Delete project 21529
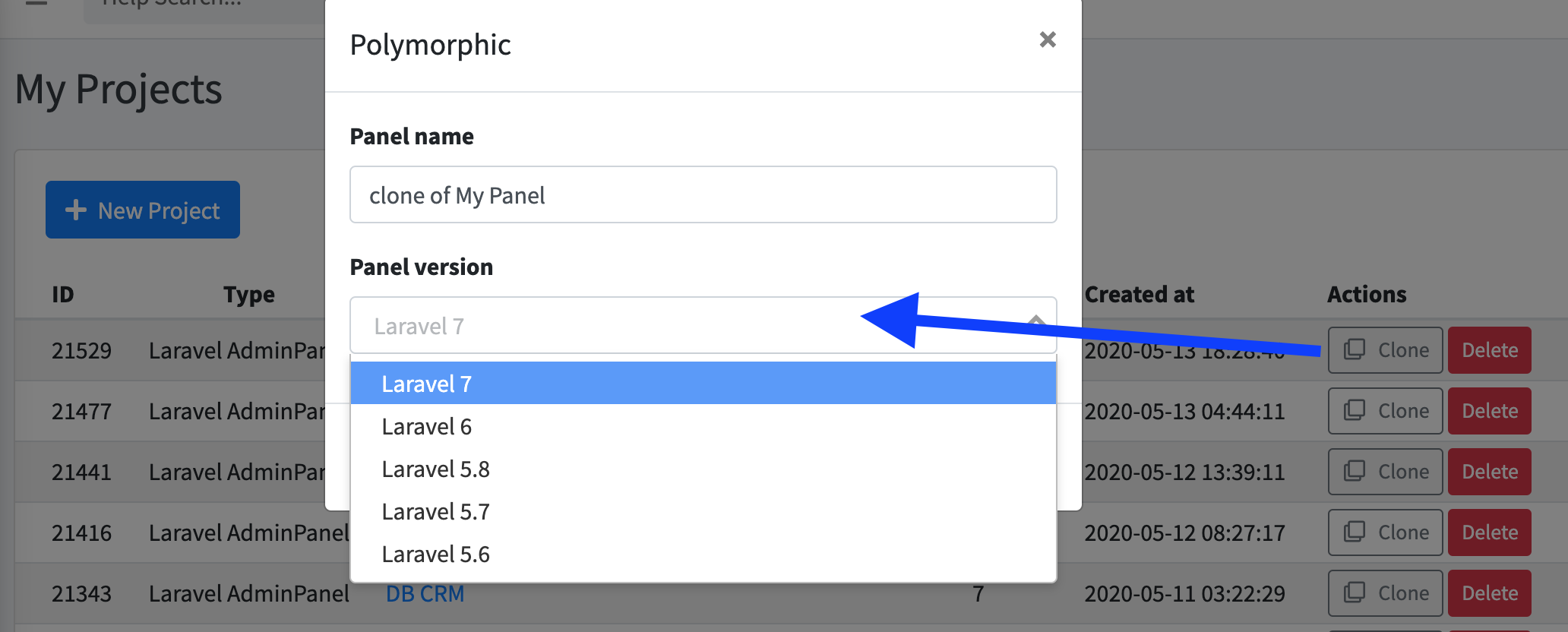 pyautogui.click(x=1489, y=350)
